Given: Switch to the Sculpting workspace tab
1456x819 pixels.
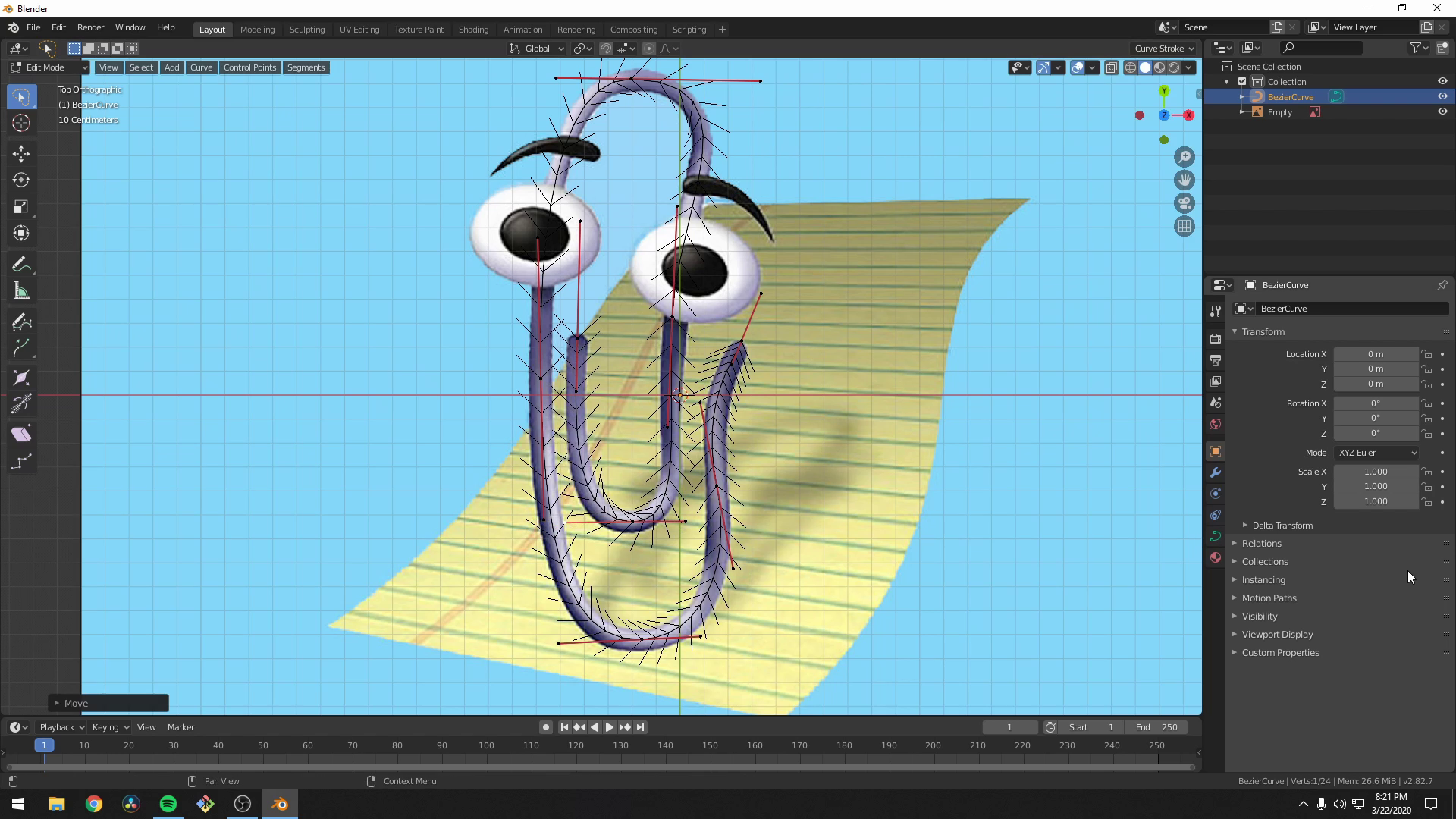Looking at the screenshot, I should [307, 30].
